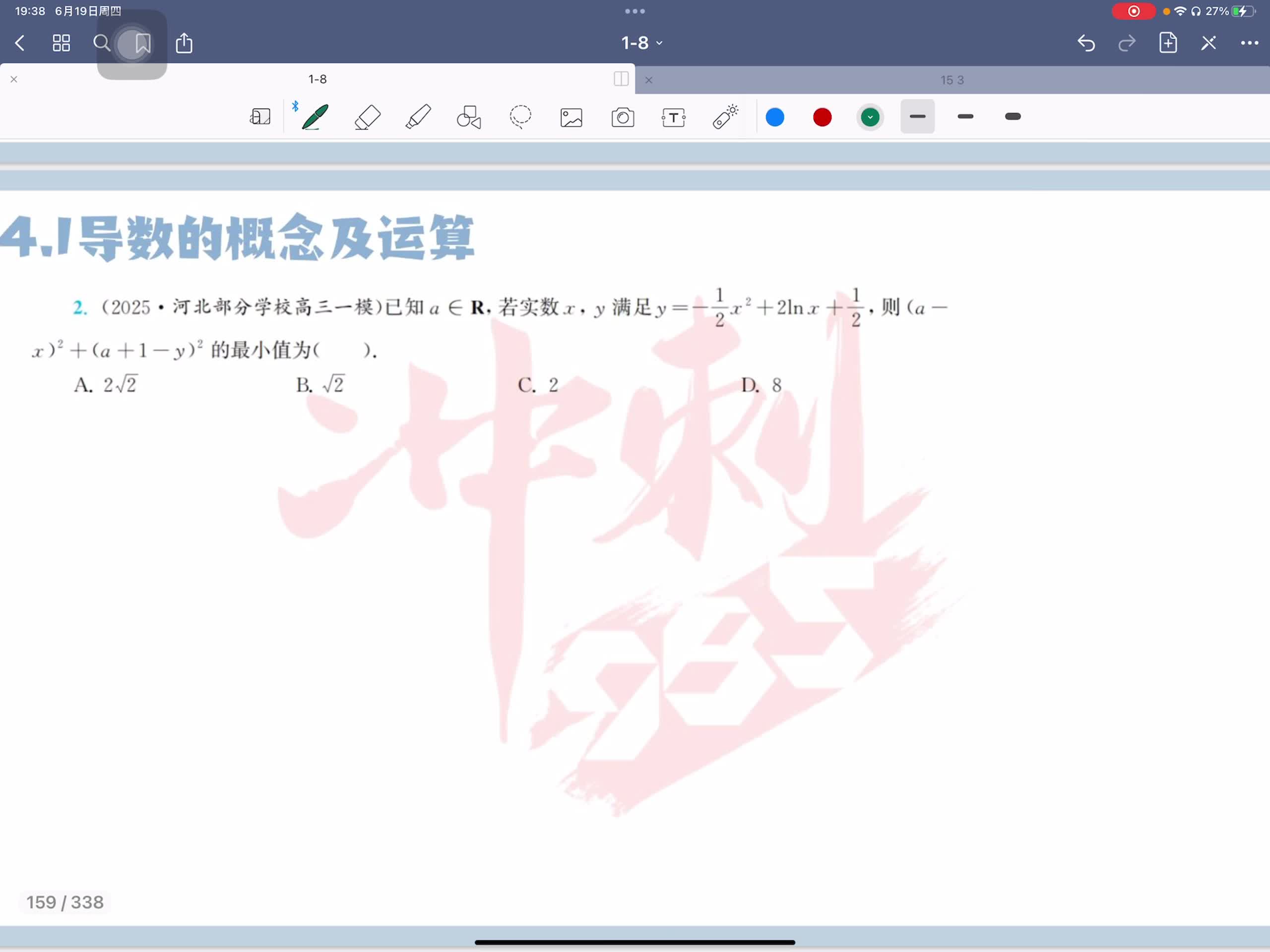Open the Camera tool
Screen dimensions: 1270x952
coord(623,118)
